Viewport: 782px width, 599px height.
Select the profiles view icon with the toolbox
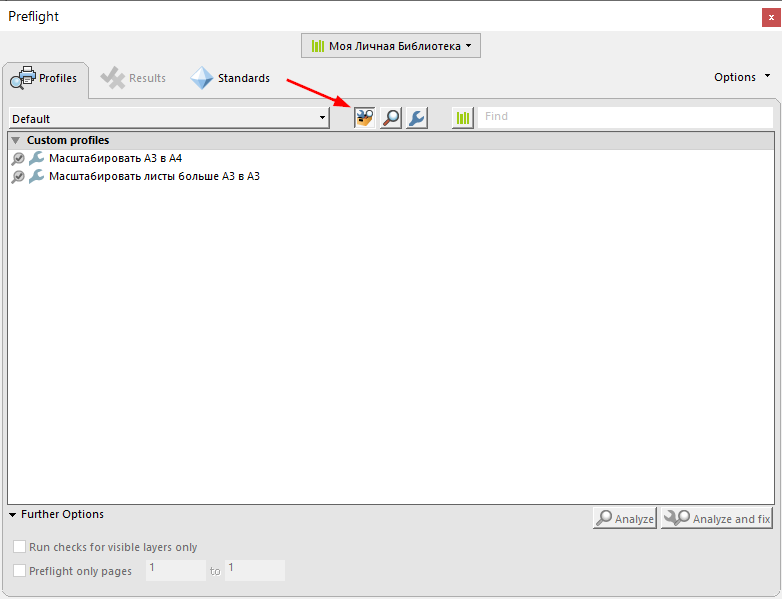tap(365, 118)
